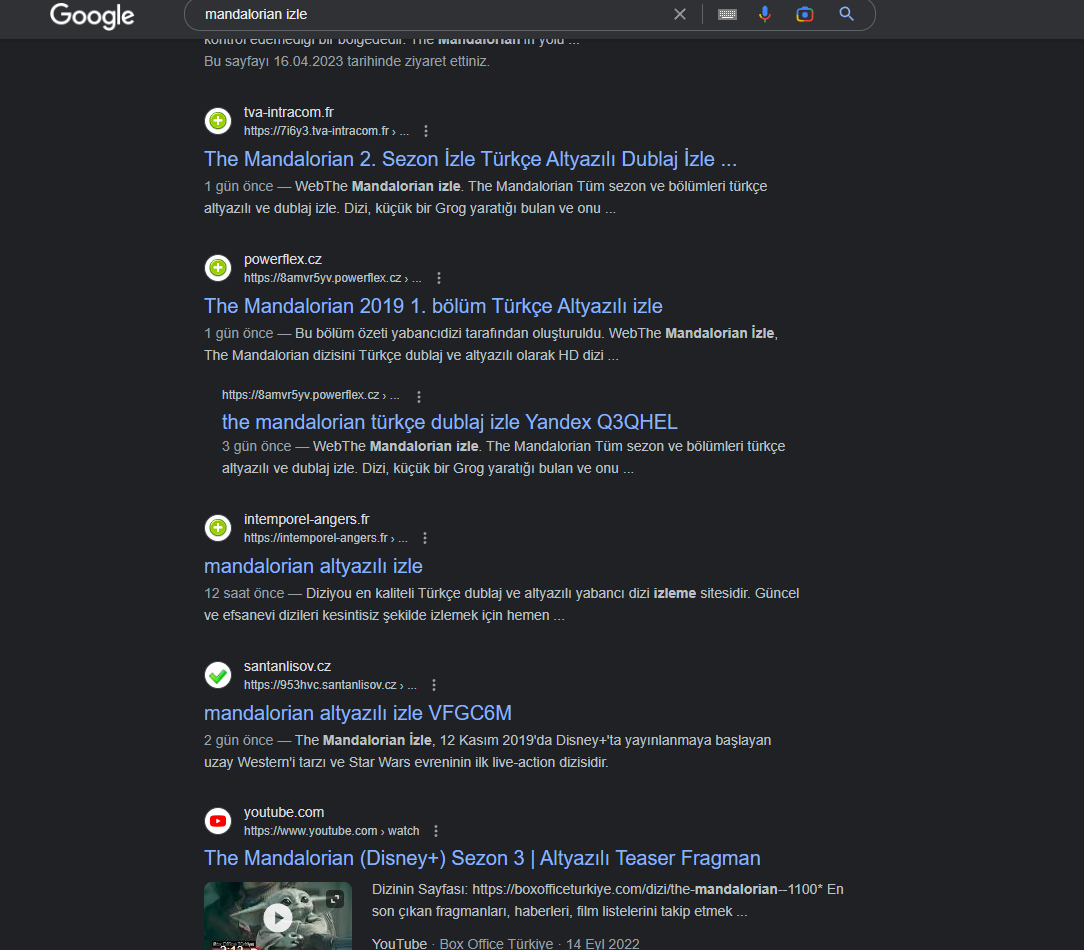
Task: Start voice search with microphone icon
Action: (x=765, y=14)
